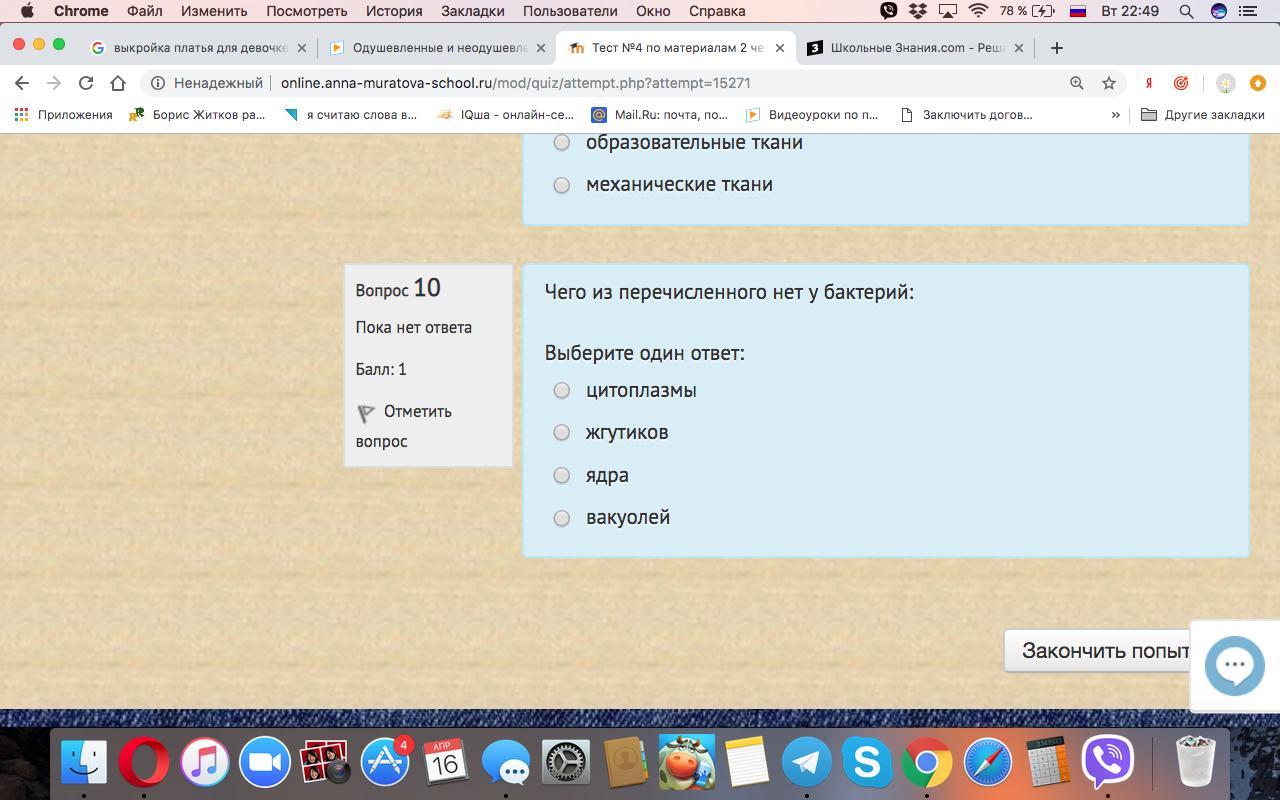Reload the page in Chrome

(86, 83)
